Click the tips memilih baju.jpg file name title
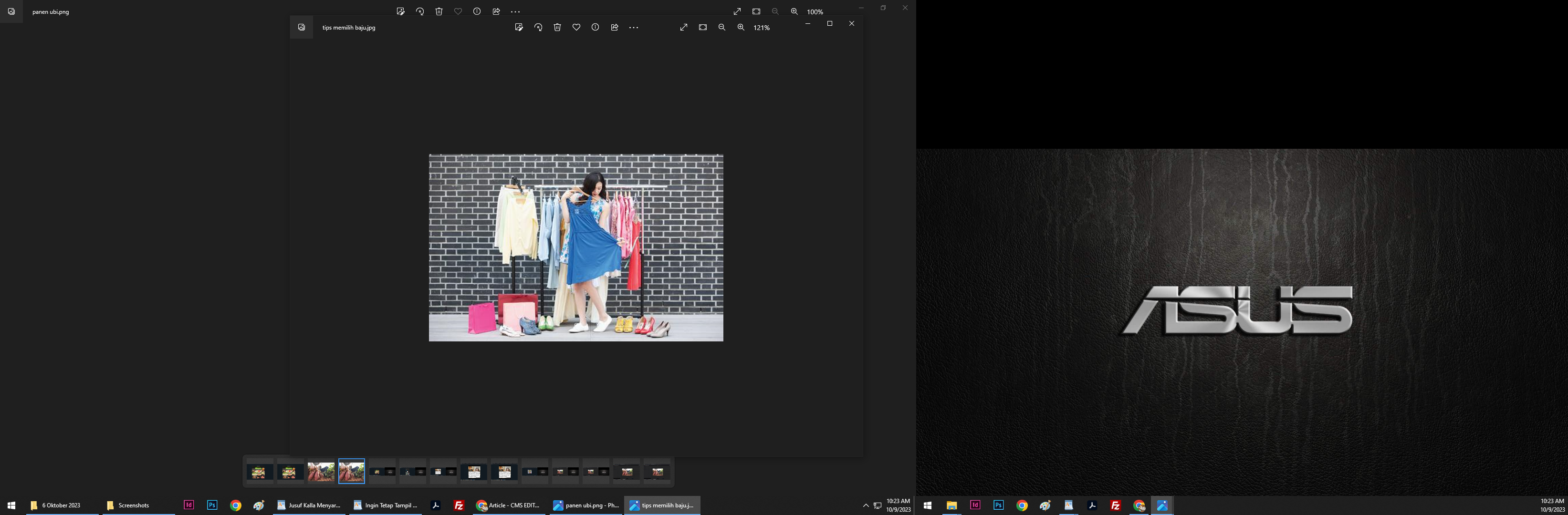This screenshot has height=515, width=1568. [349, 28]
